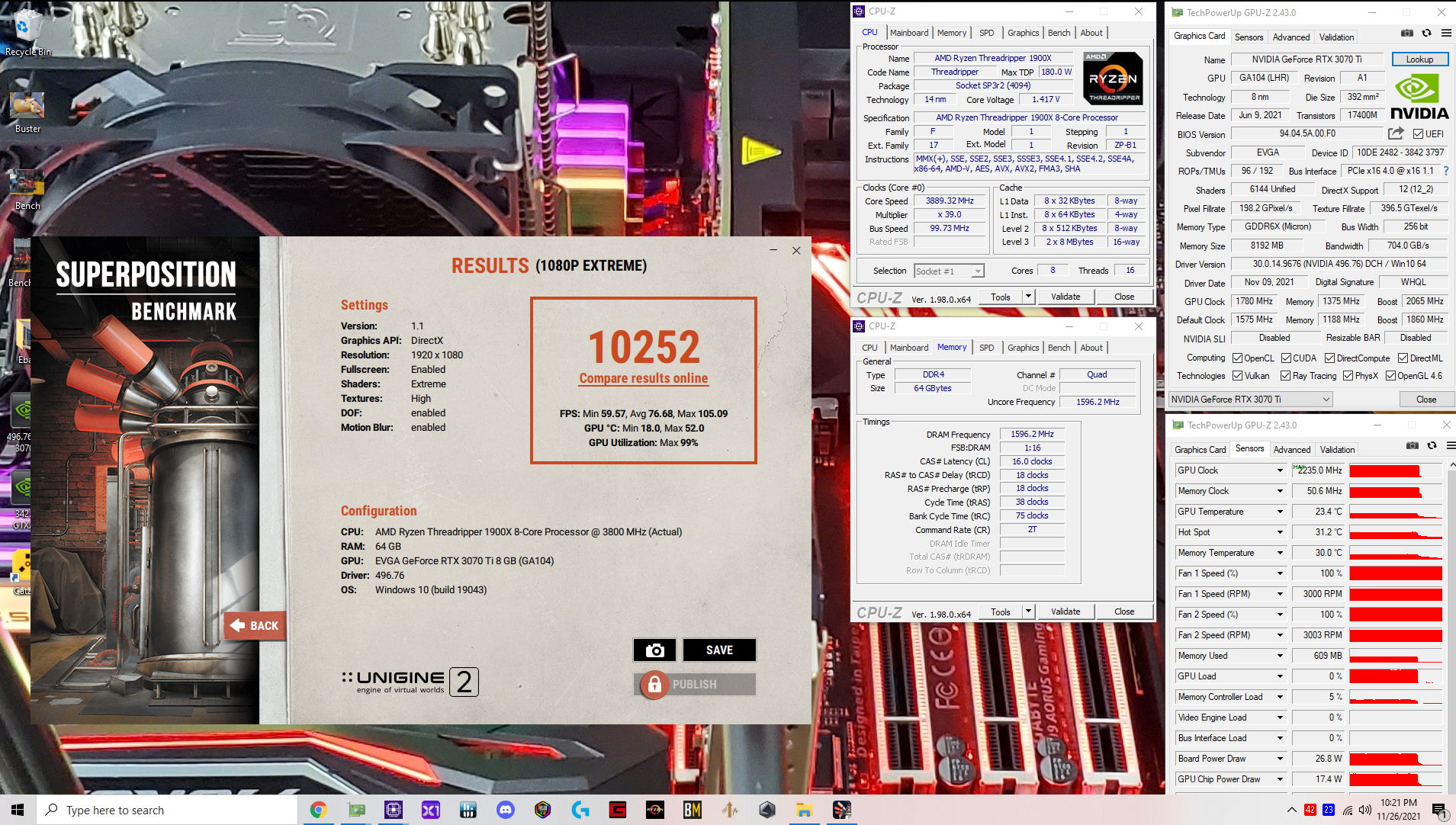Open Logitech G HUB from the taskbar
The image size is (1456, 825).
point(580,810)
